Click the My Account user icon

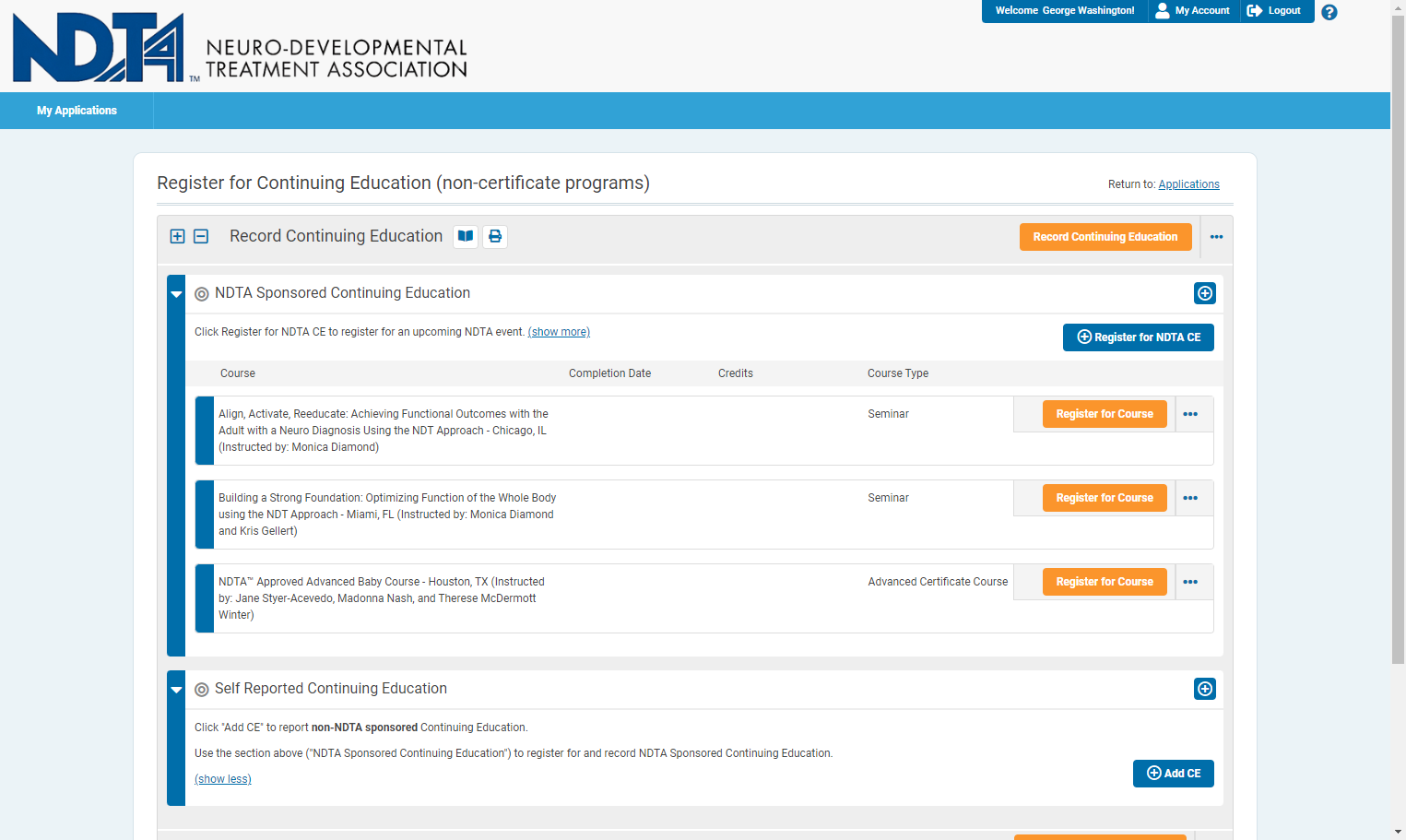1162,10
